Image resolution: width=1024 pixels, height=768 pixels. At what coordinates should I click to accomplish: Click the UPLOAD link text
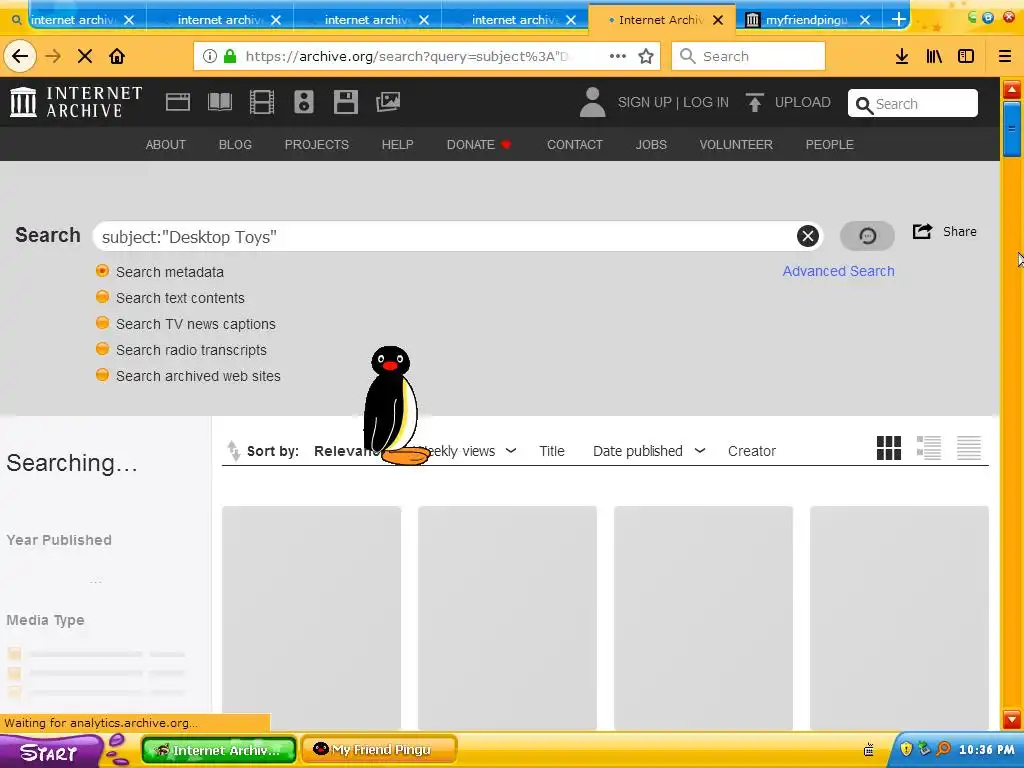[803, 103]
